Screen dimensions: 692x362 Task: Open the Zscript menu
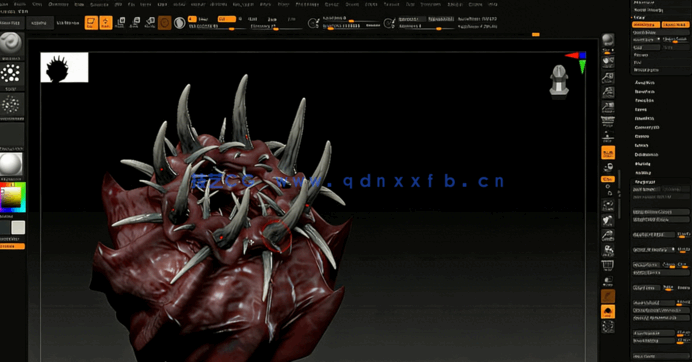coord(475,4)
